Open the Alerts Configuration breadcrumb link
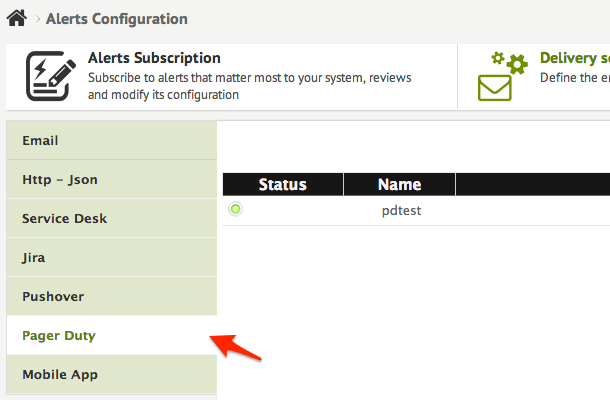The image size is (610, 400). click(x=116, y=19)
